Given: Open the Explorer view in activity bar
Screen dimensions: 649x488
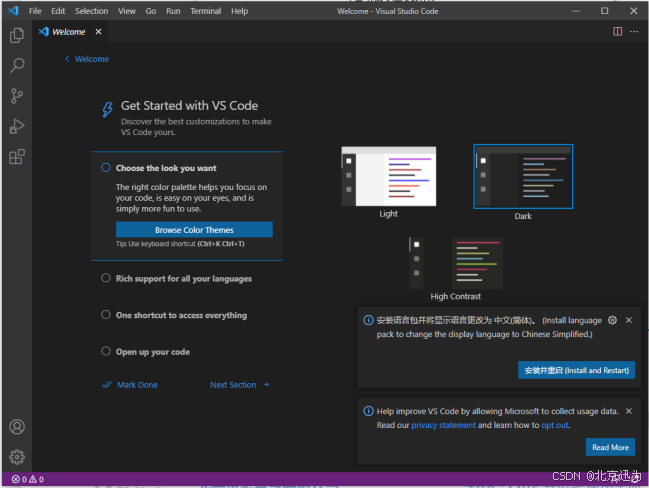Looking at the screenshot, I should point(17,35).
